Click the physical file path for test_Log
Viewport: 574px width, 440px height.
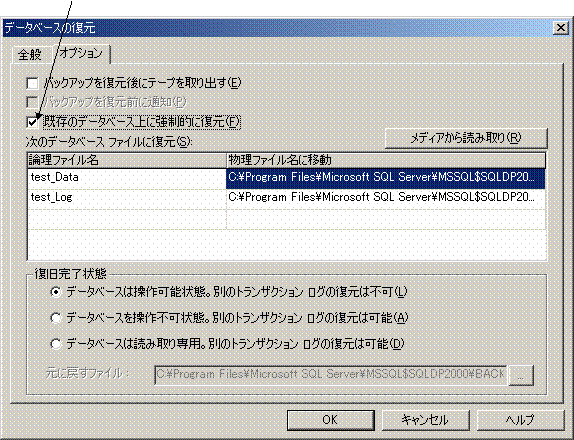385,198
